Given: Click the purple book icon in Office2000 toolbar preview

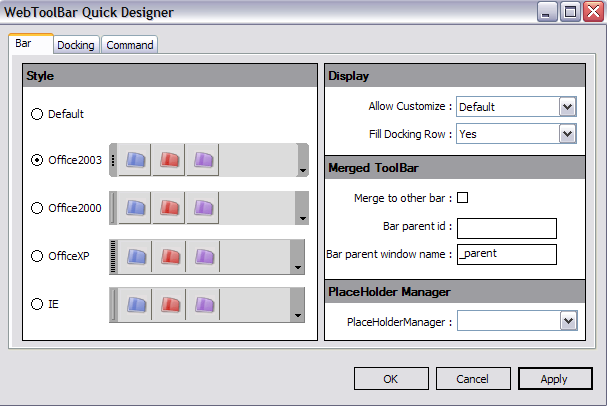Looking at the screenshot, I should click(x=203, y=208).
